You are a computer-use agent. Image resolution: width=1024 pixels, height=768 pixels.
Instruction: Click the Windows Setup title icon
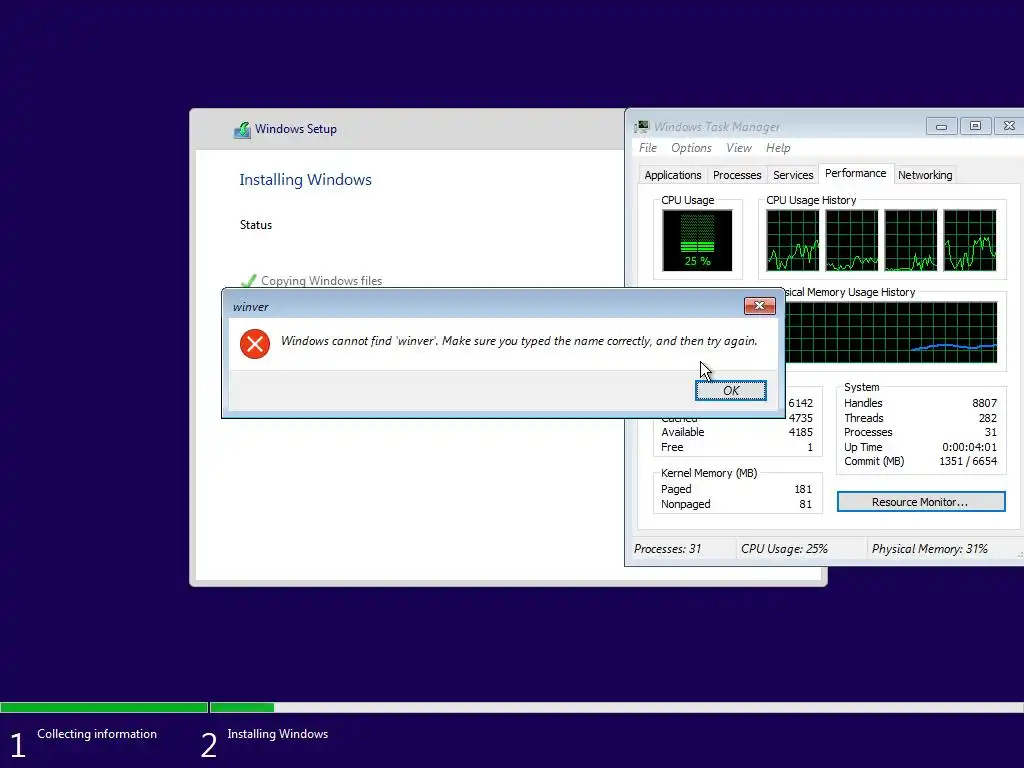click(242, 129)
